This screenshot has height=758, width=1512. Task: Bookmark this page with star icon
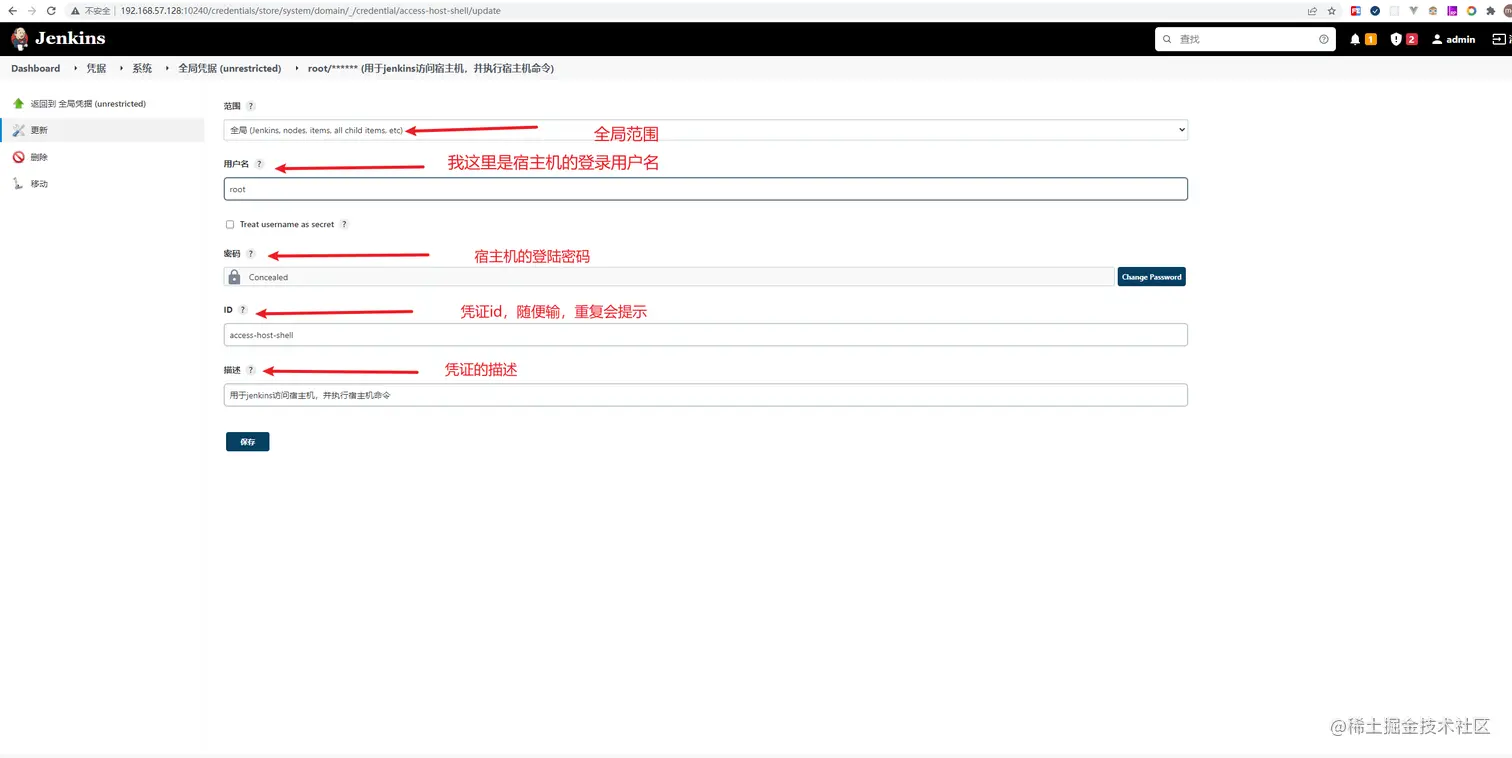point(1331,11)
